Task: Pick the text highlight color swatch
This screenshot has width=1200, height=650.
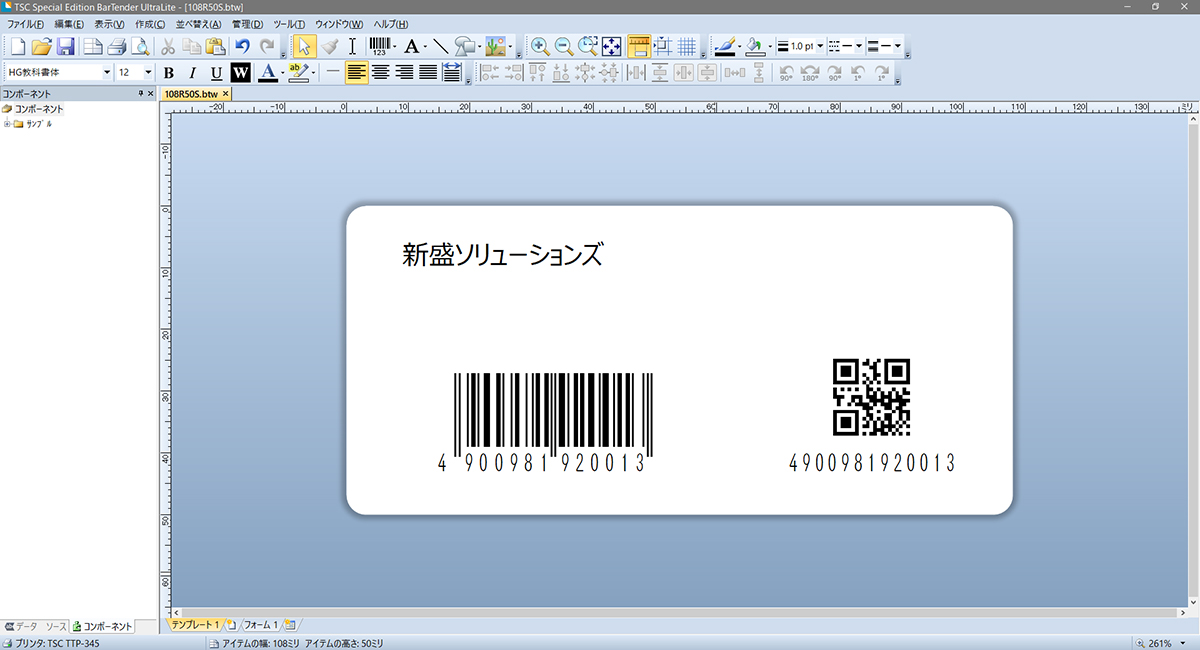Action: (x=297, y=72)
